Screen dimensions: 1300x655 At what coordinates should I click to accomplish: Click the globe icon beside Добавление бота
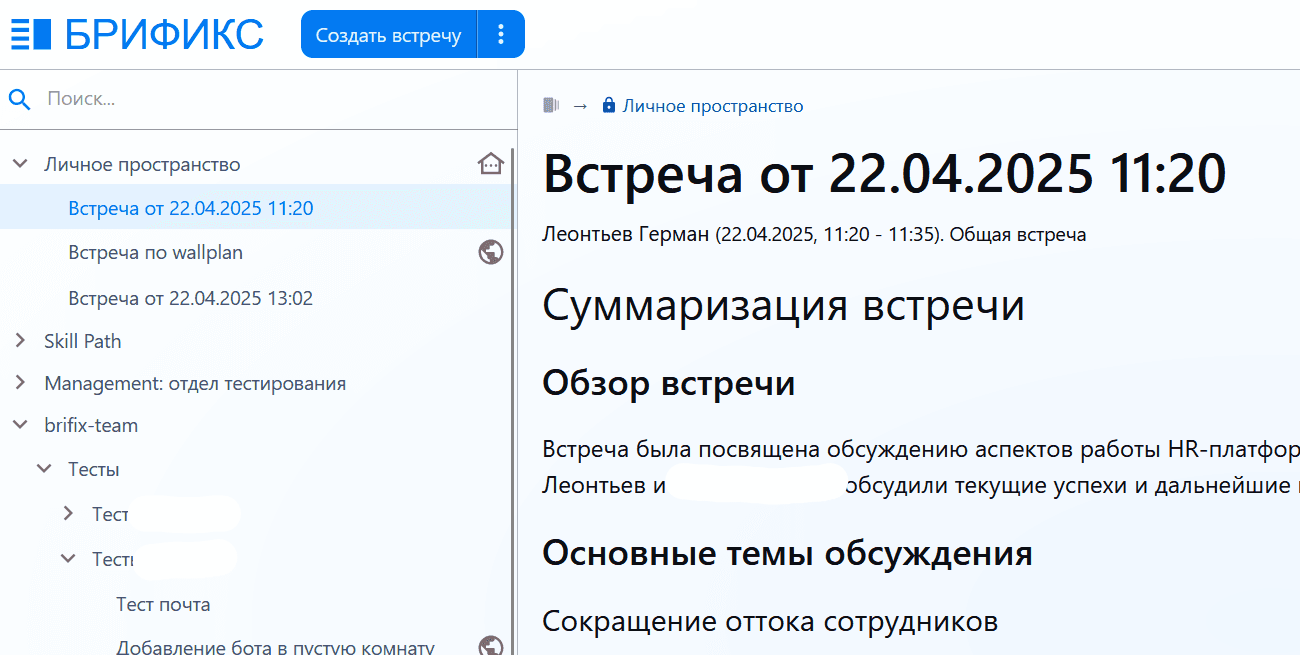coord(490,646)
